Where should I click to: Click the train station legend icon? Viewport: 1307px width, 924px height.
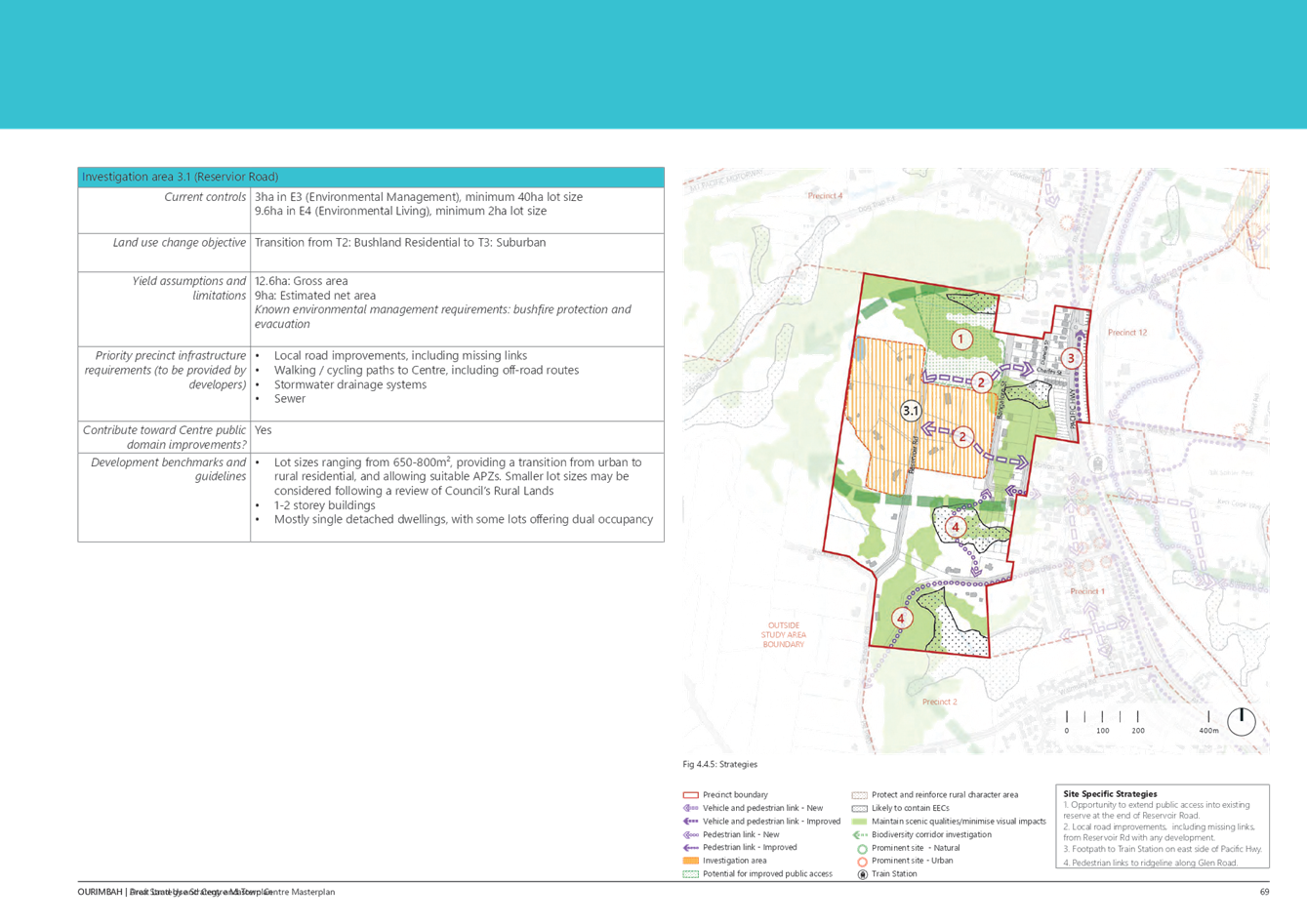(861, 874)
